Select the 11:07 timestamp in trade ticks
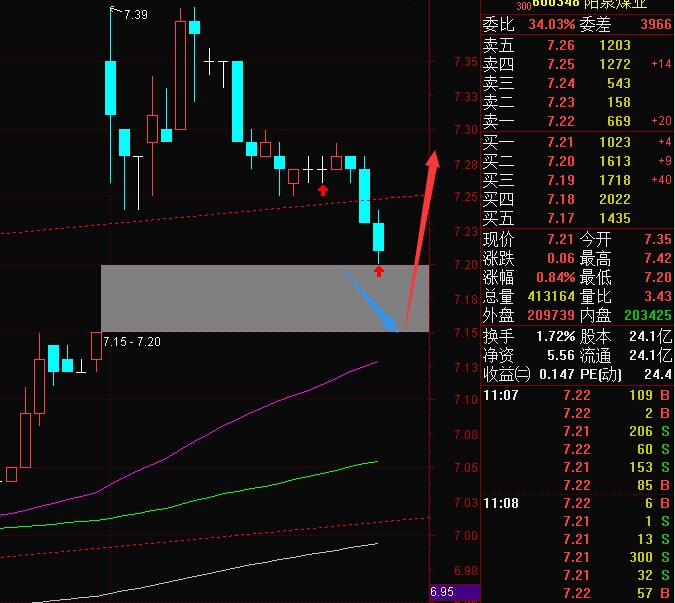This screenshot has width=675, height=603. [x=501, y=395]
